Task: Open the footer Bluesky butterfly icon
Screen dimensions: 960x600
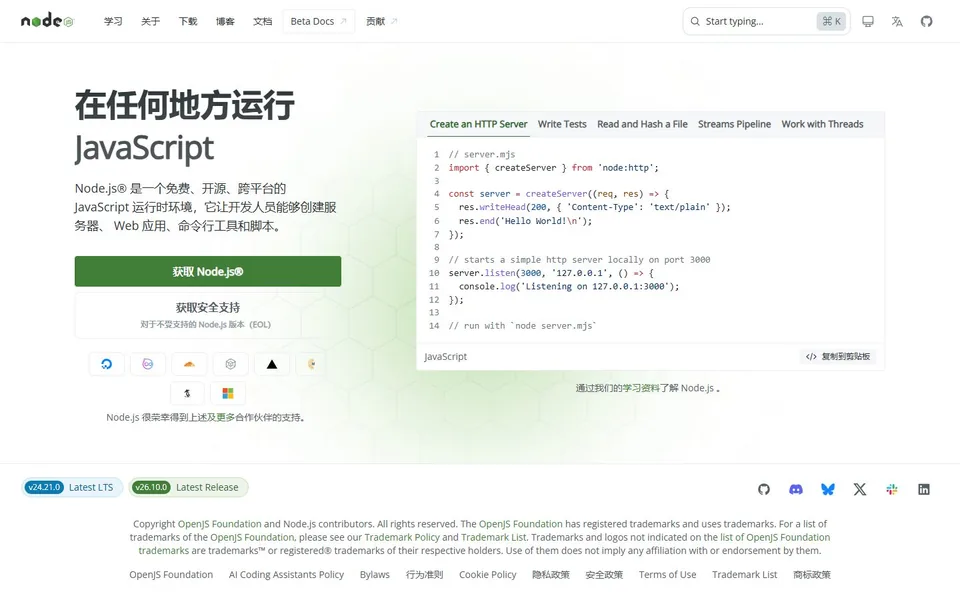Action: [x=828, y=489]
